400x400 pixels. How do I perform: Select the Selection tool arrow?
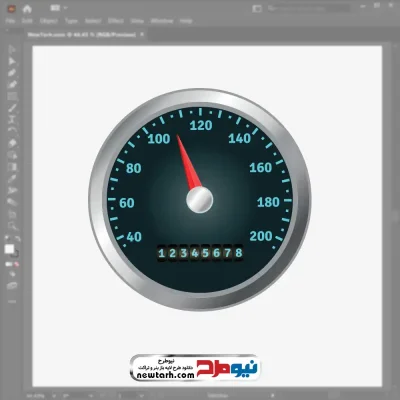coord(12,49)
